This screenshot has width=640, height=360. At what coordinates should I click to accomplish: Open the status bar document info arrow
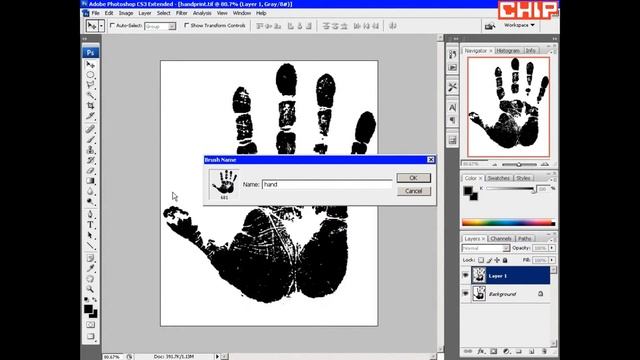(x=217, y=357)
